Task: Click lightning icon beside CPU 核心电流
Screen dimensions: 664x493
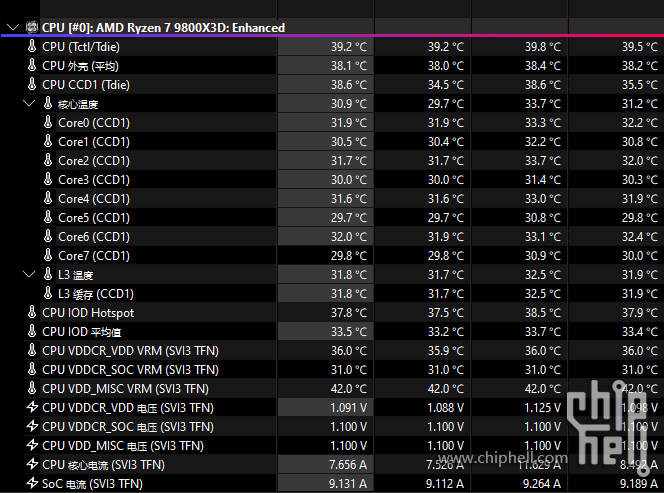Action: pyautogui.click(x=32, y=464)
